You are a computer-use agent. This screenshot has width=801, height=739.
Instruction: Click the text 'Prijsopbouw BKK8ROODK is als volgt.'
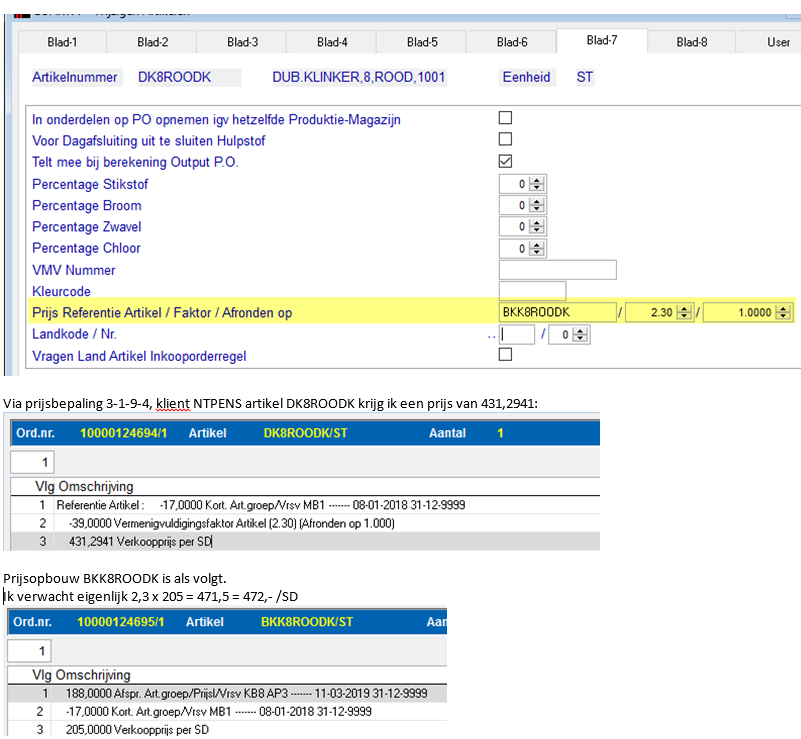[x=115, y=578]
